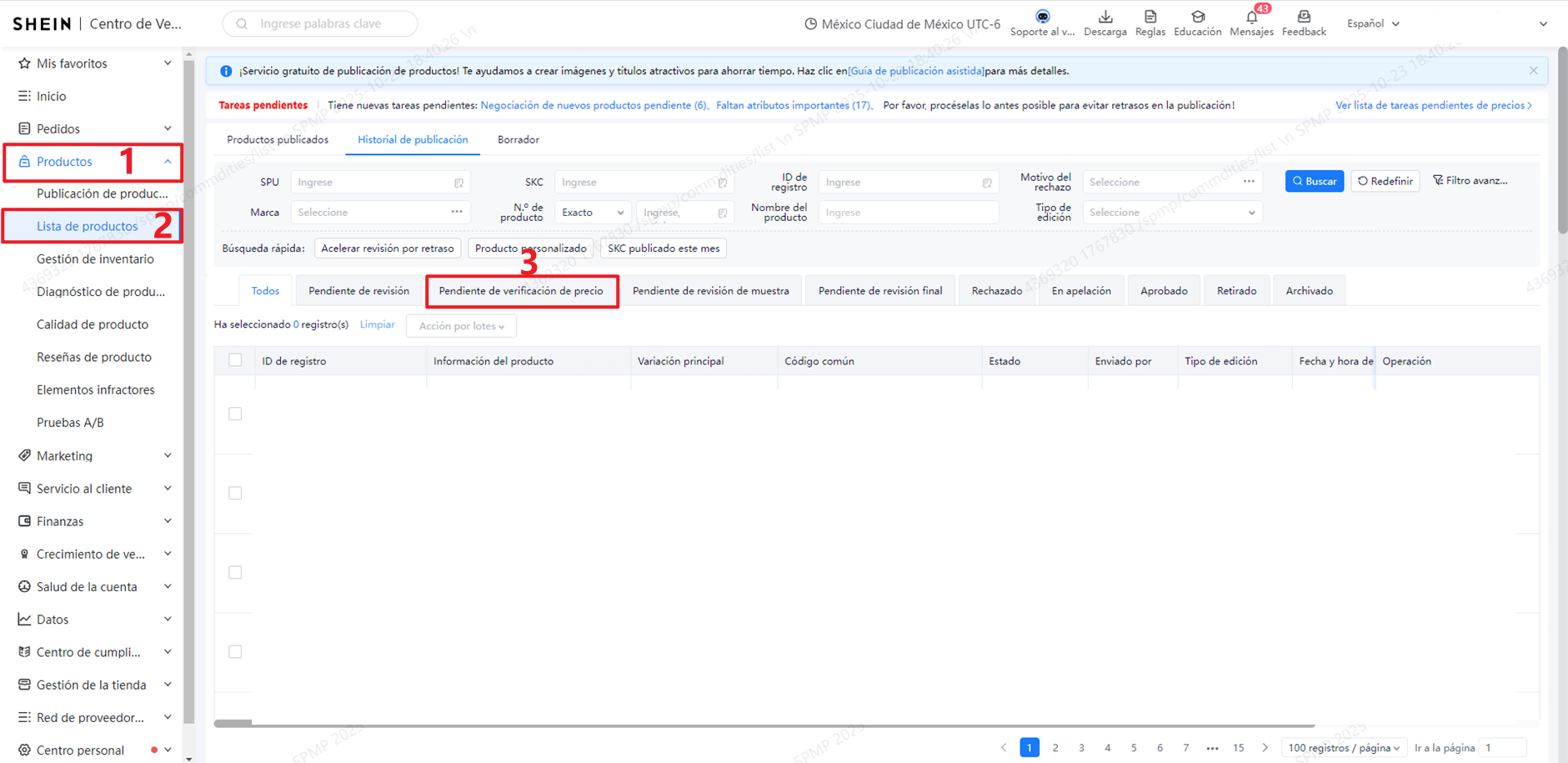Open Soporte al vendedor chat icon

pos(1042,17)
